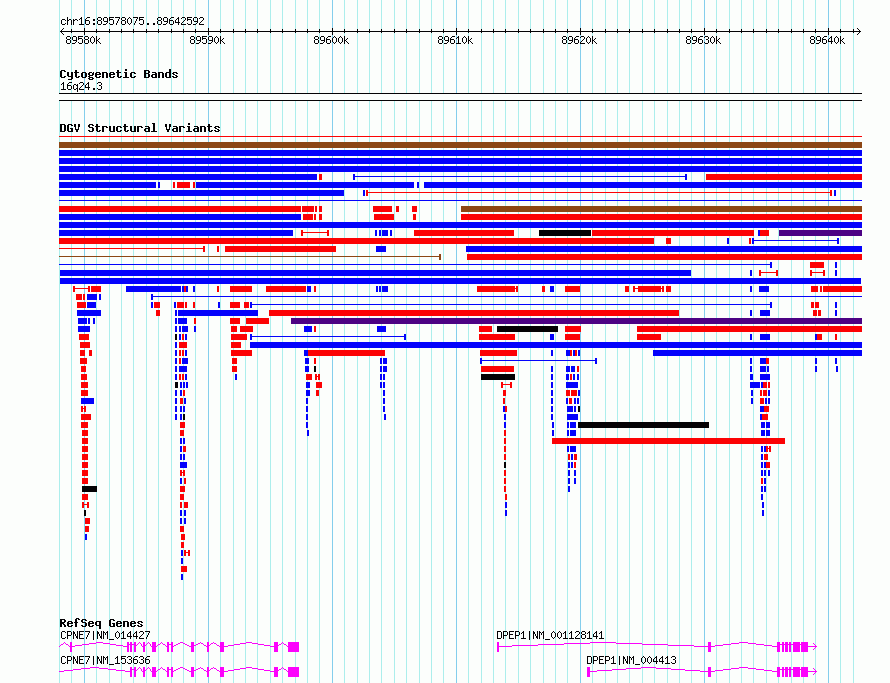
Task: Select the thin brown variant line ending near 89609k
Action: [250, 257]
